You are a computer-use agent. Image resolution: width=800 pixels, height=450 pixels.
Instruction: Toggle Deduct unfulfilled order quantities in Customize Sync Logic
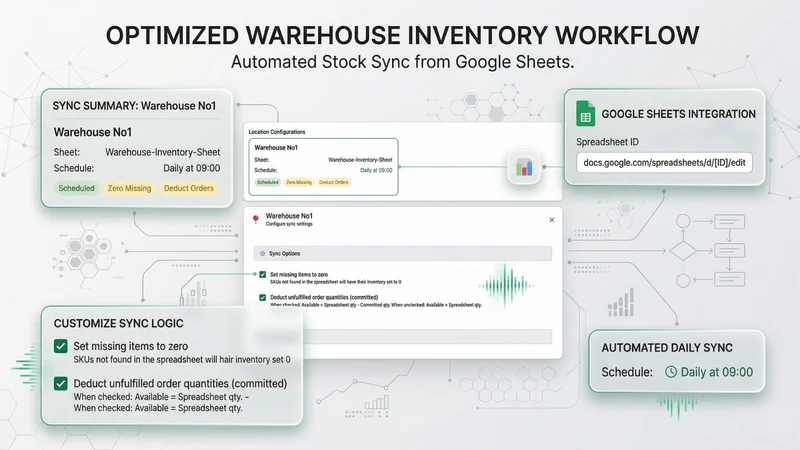61,384
